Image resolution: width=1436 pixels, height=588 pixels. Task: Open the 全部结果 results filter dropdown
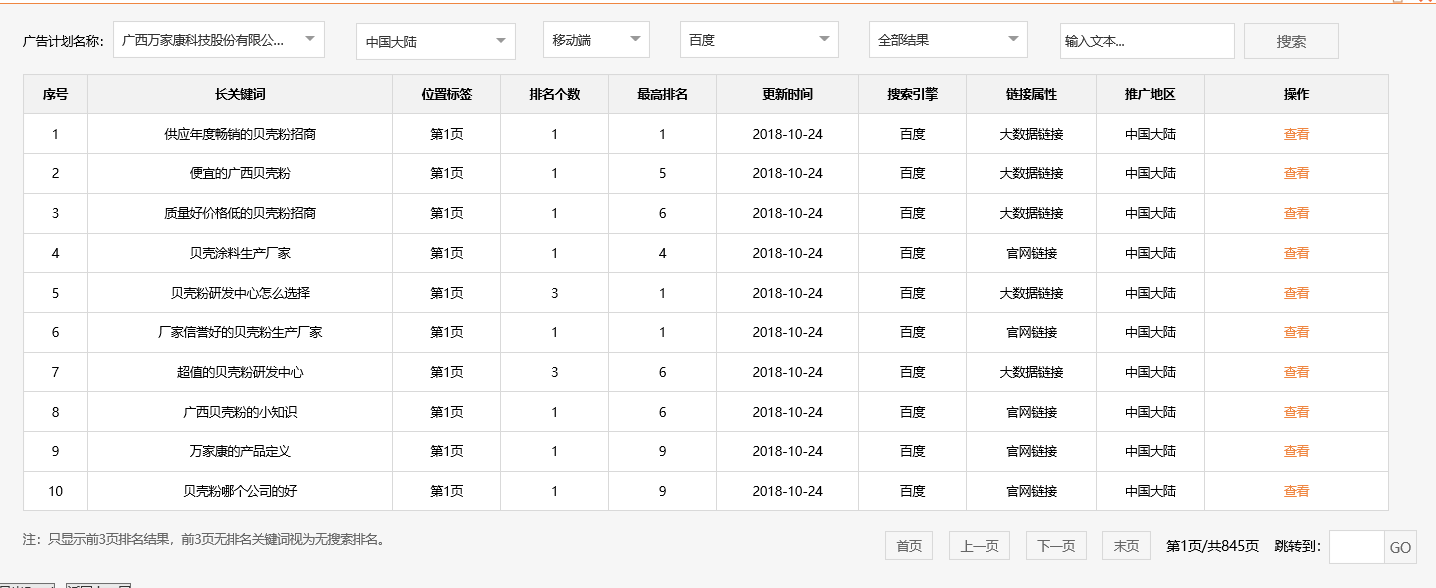947,40
